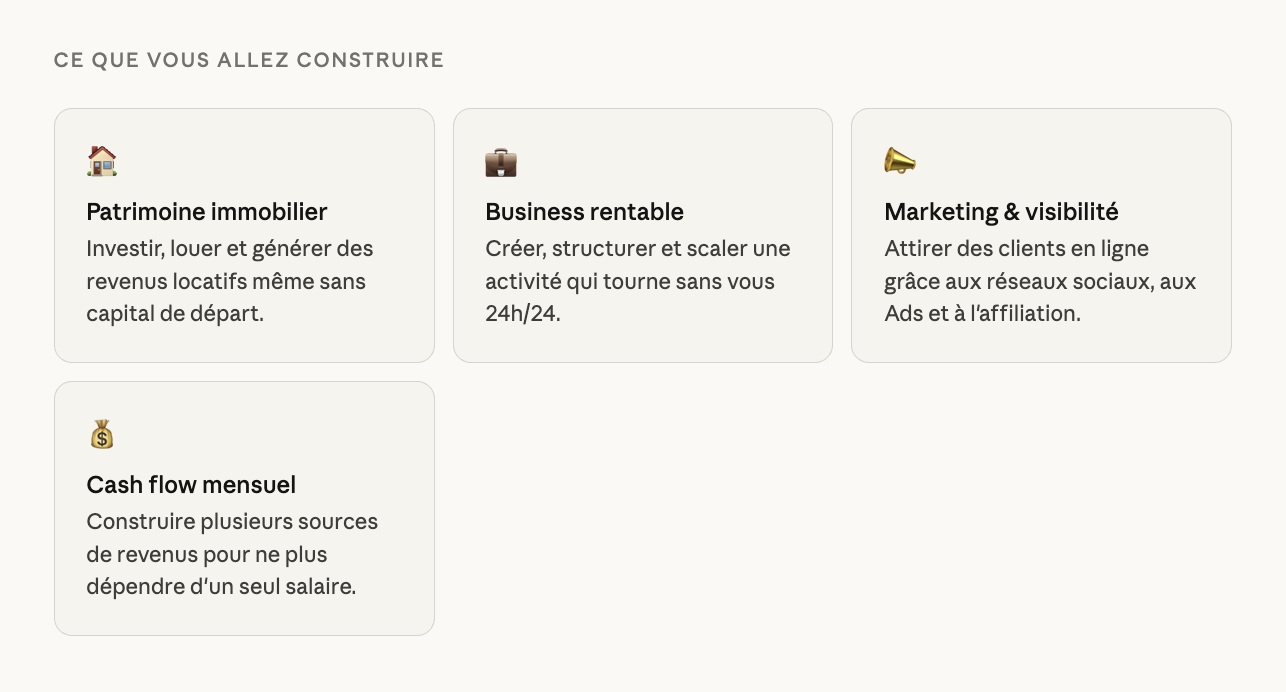The image size is (1286, 692).
Task: Click the 'capital de départ.' text line
Action: 175,314
